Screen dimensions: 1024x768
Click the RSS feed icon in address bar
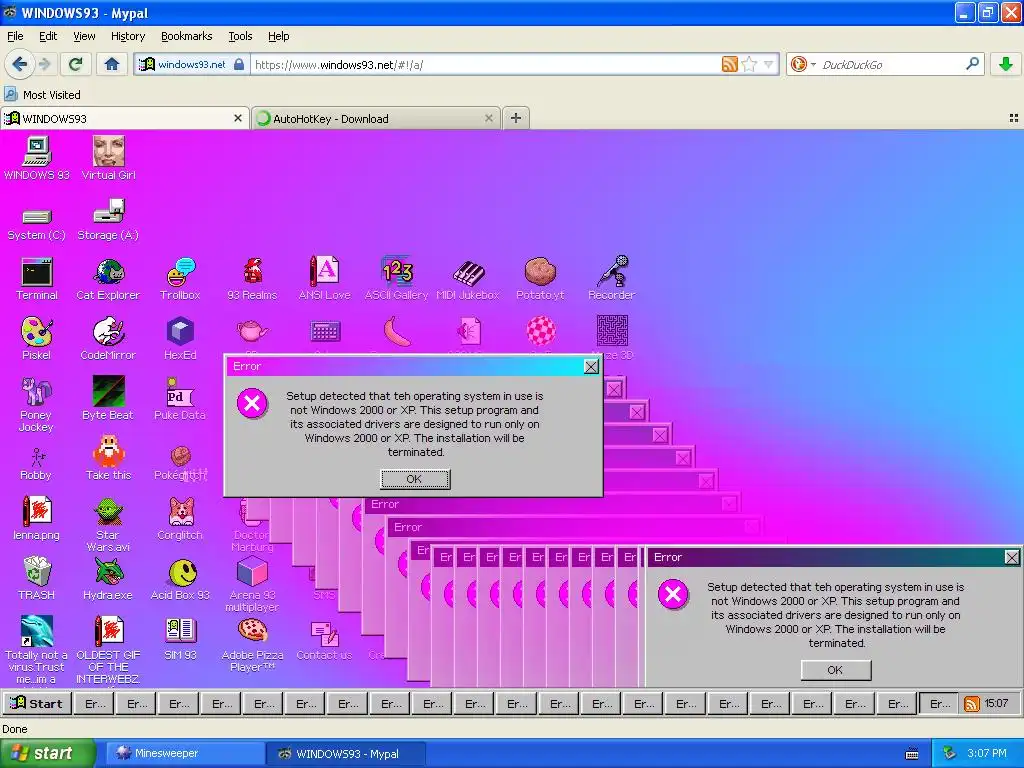tap(730, 64)
